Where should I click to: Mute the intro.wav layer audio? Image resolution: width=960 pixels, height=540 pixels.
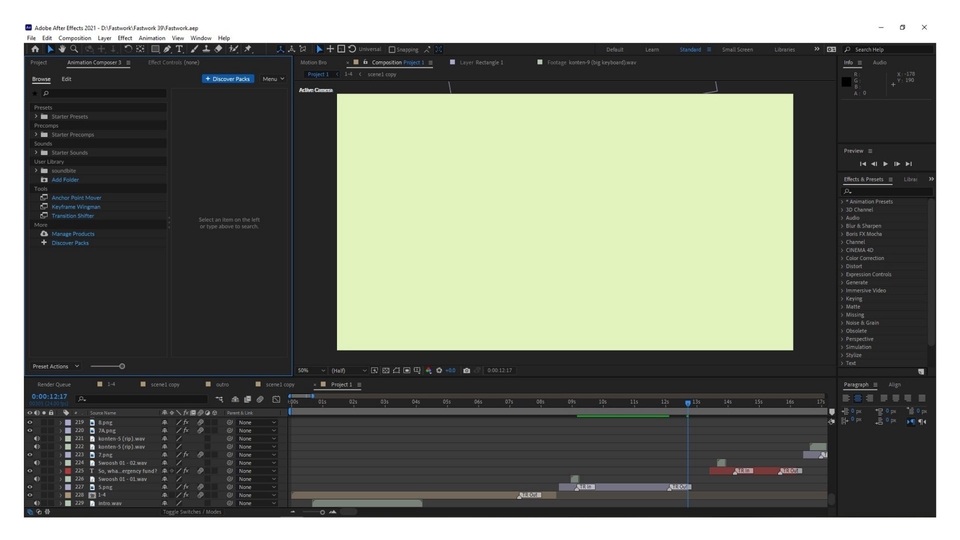click(37, 503)
